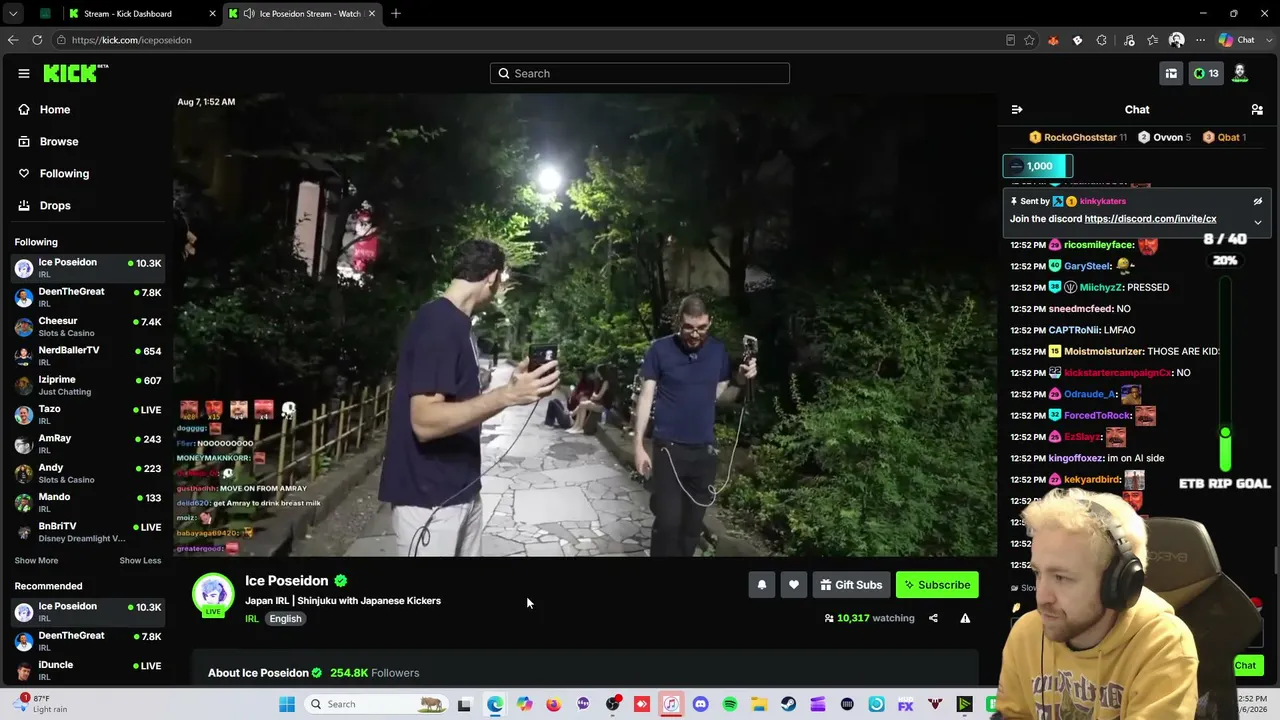Open the Discord invite link in pinned message
1280x720 pixels.
pyautogui.click(x=1150, y=219)
